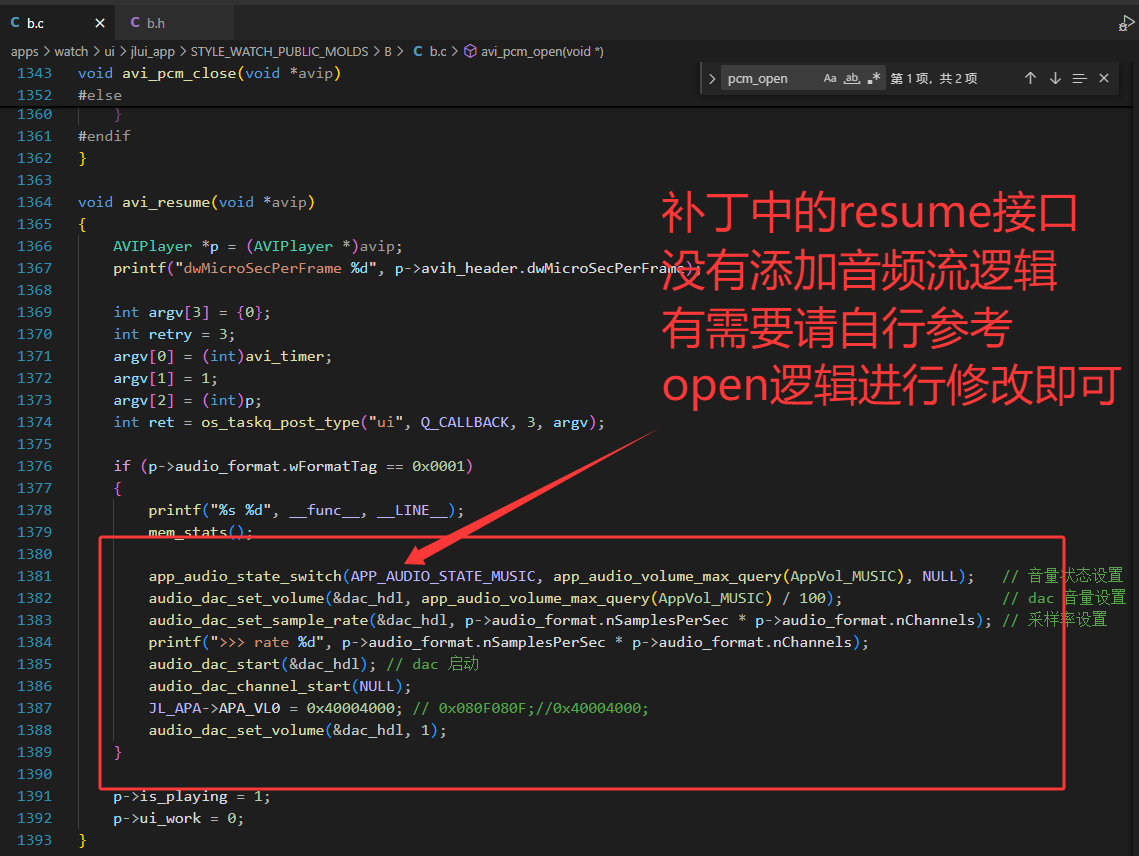This screenshot has height=856, width=1139.
Task: Click the #endif directive on line 1361
Action: click(104, 136)
